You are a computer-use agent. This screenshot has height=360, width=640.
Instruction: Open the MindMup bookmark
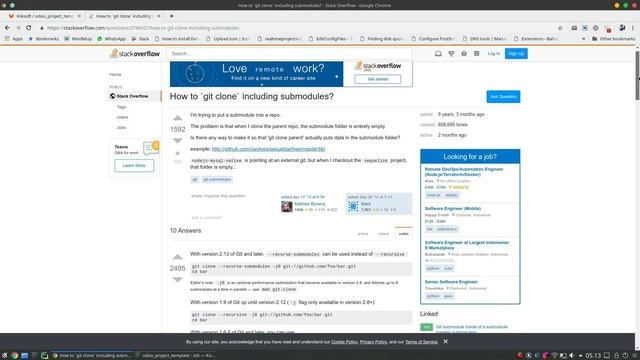(x=78, y=39)
